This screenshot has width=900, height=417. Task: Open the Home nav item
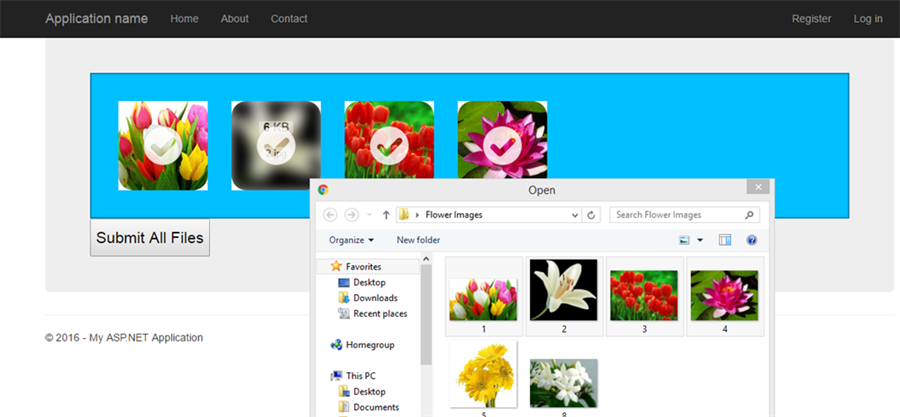[184, 19]
